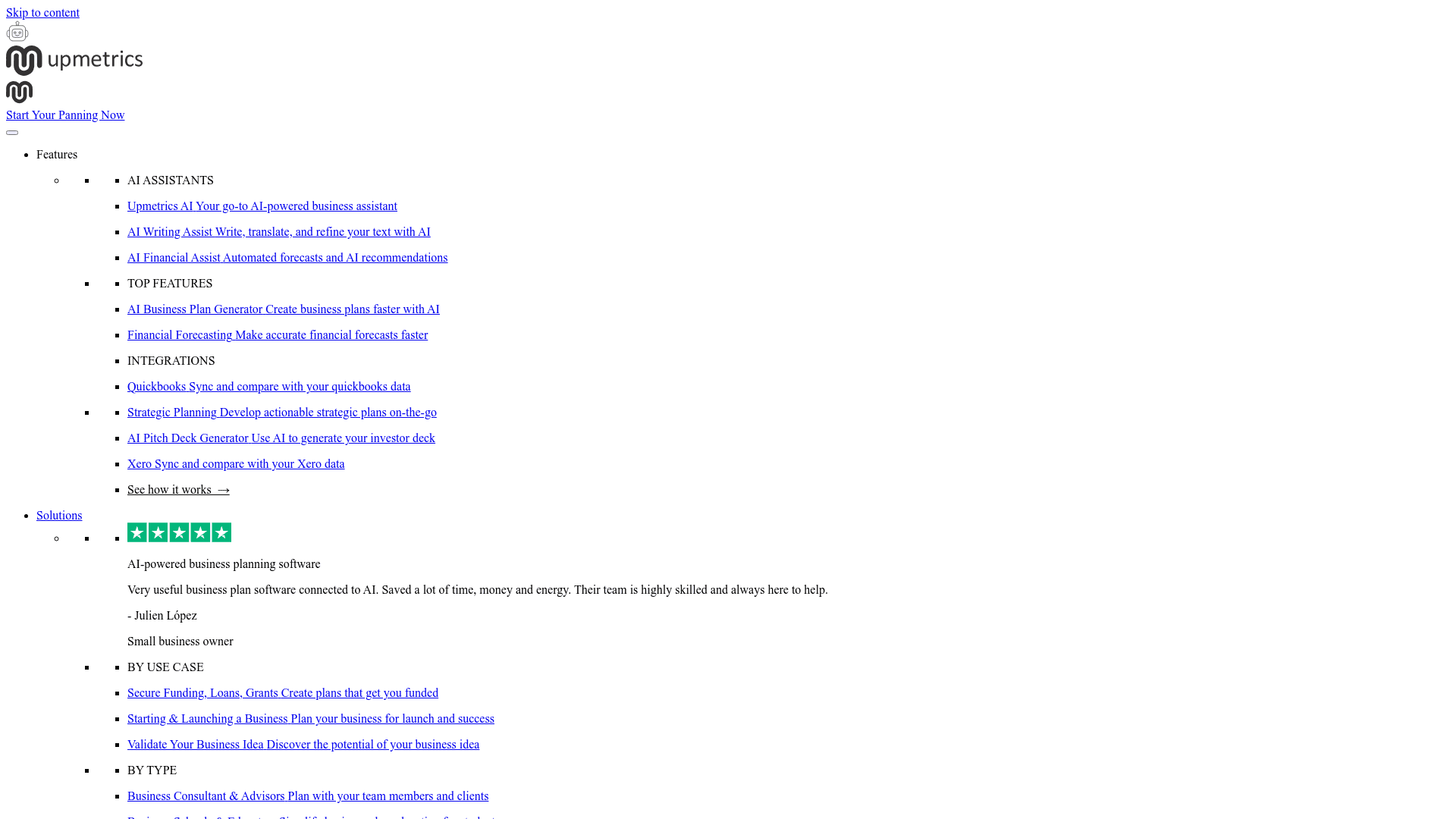Expand the Solutions navigation menu
This screenshot has width=1456, height=819.
[x=59, y=515]
